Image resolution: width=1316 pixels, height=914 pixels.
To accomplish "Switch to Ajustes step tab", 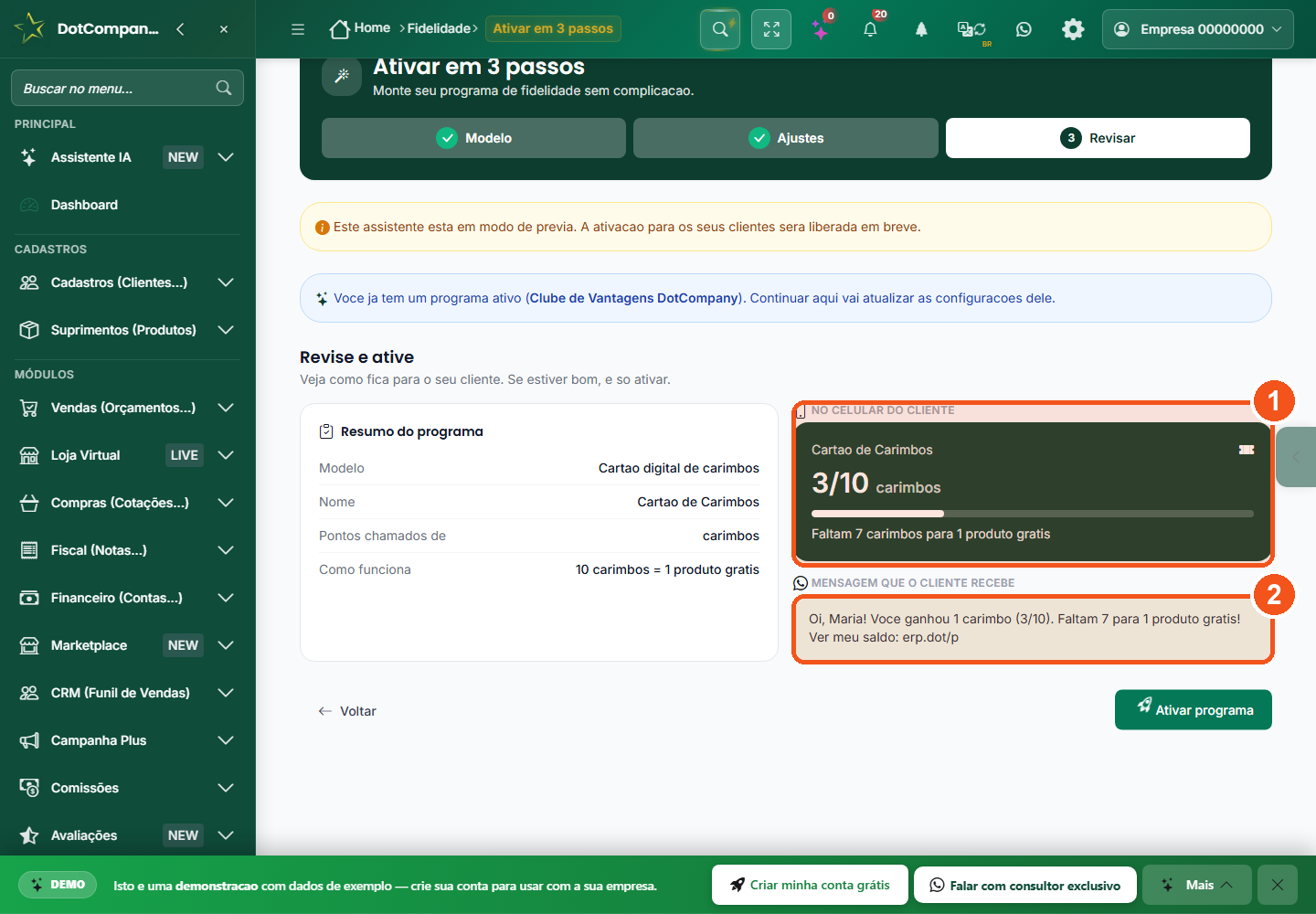I will click(786, 138).
